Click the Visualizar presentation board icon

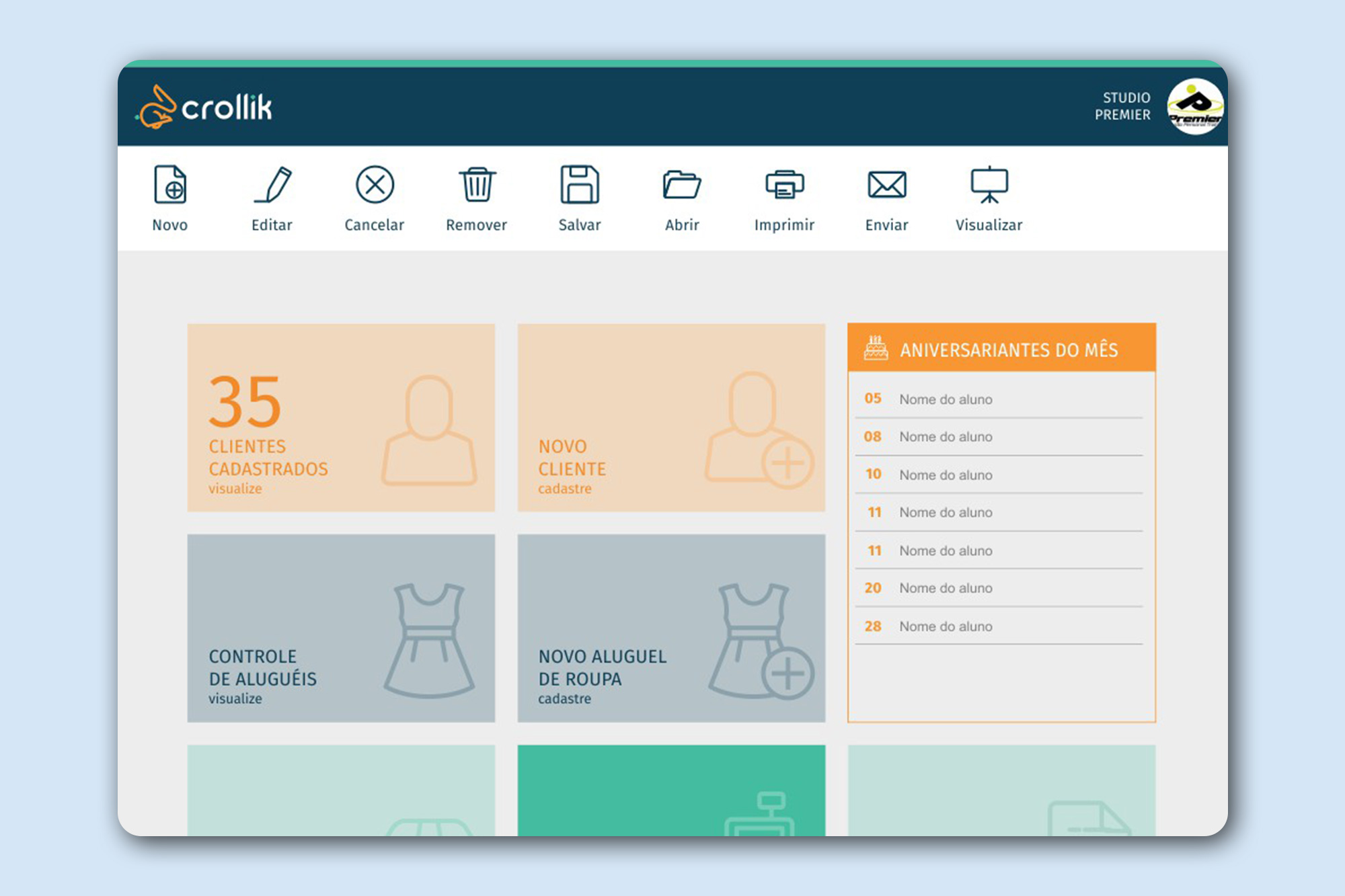(x=989, y=184)
